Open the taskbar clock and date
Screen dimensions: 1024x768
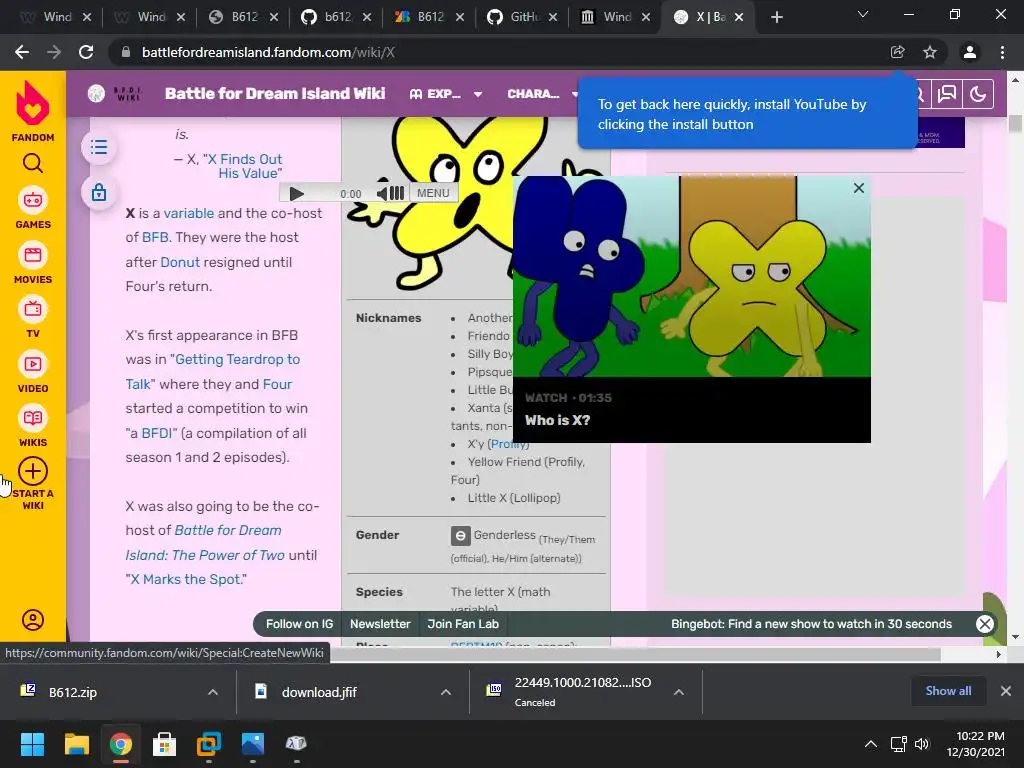click(x=977, y=744)
